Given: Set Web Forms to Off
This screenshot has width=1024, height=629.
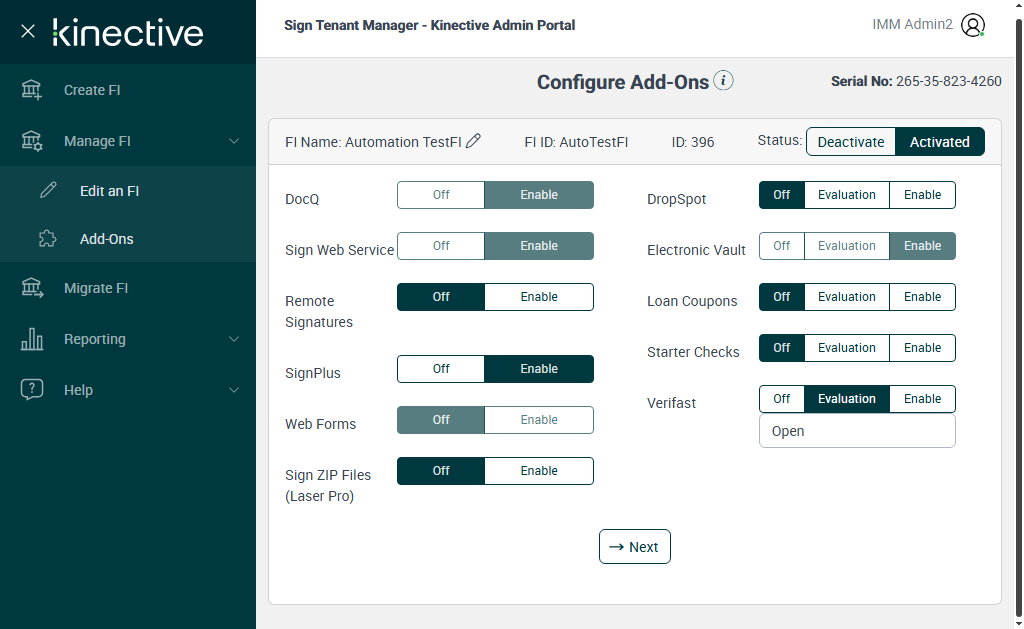Looking at the screenshot, I should [441, 419].
